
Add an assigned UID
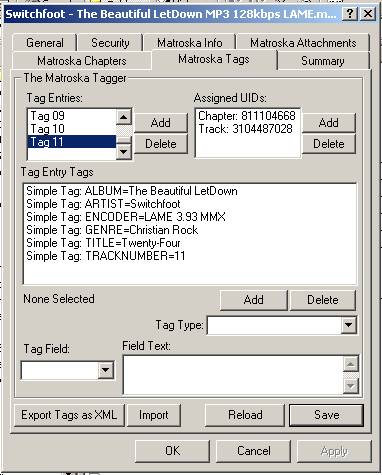pos(329,123)
